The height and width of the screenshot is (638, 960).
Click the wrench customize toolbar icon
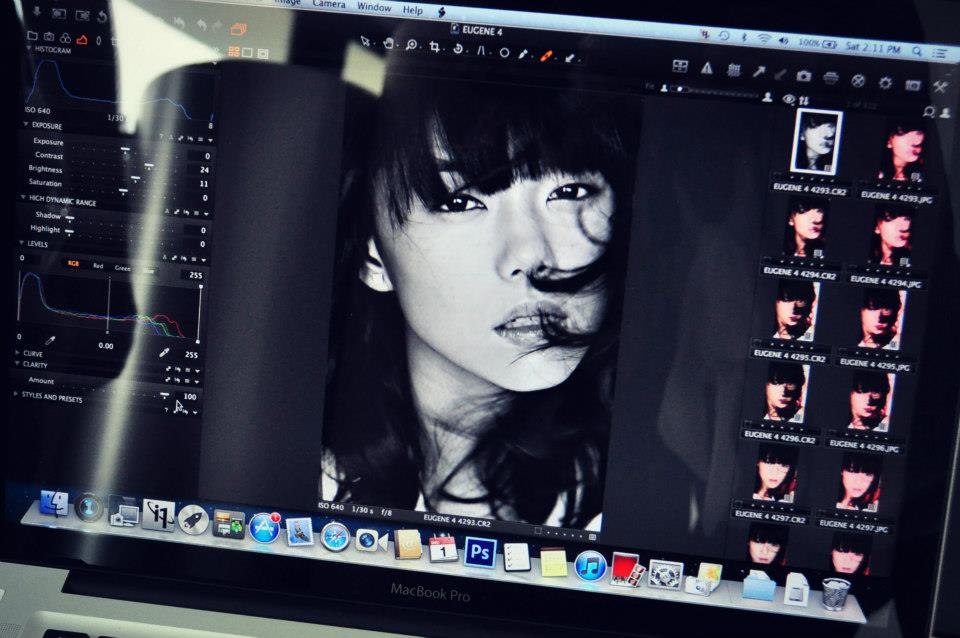pos(940,86)
